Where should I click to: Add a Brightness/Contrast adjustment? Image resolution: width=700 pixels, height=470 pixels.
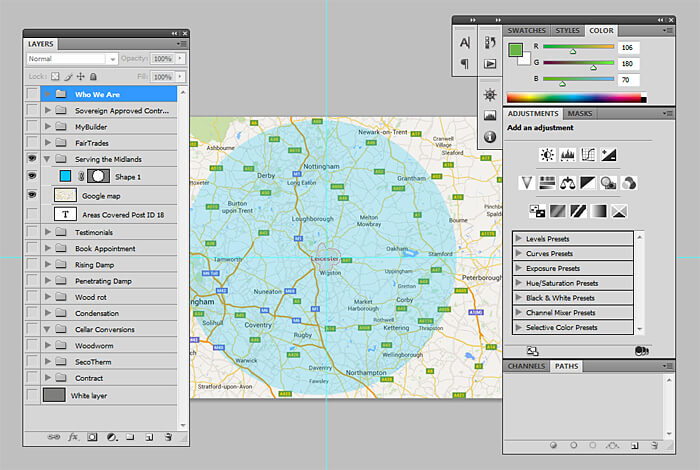click(547, 155)
